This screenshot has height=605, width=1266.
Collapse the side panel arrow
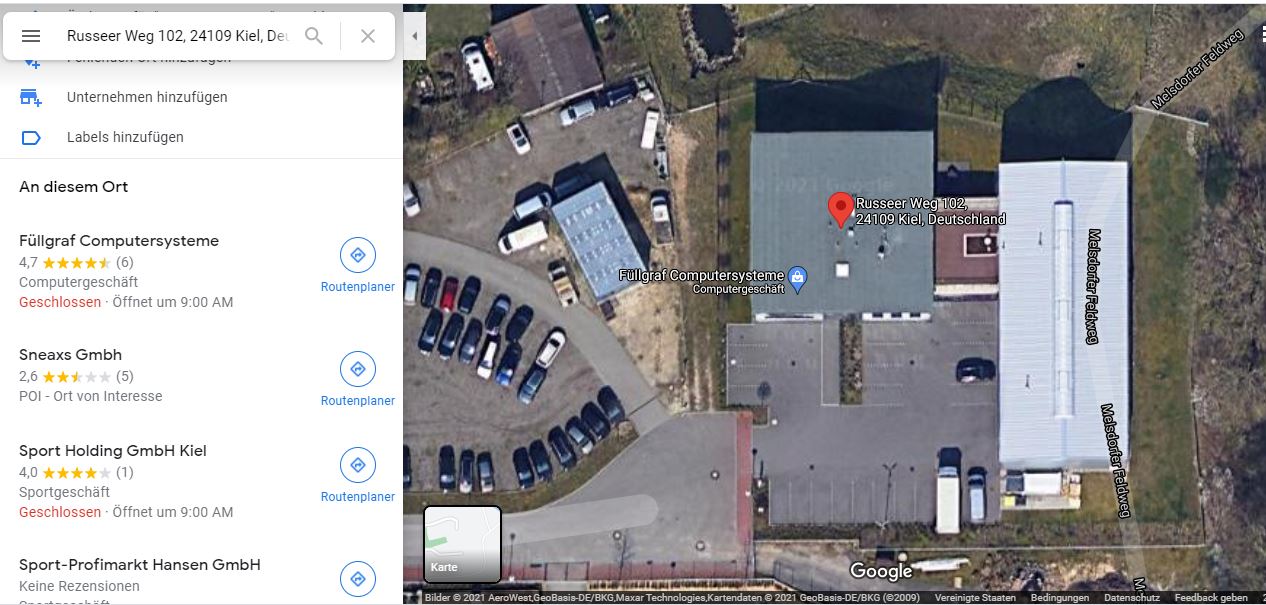(415, 36)
